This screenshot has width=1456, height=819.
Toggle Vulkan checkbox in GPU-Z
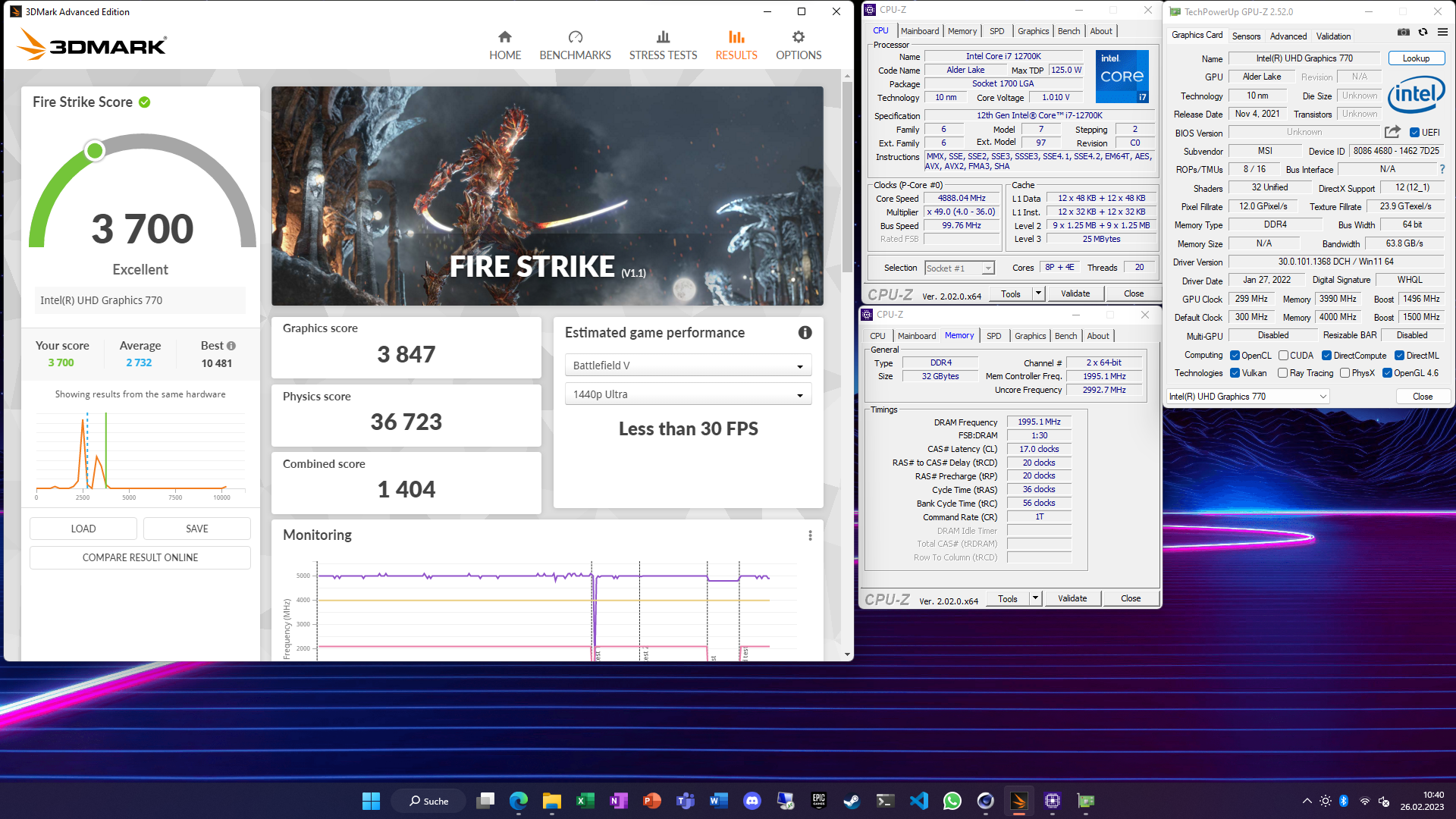(1235, 373)
